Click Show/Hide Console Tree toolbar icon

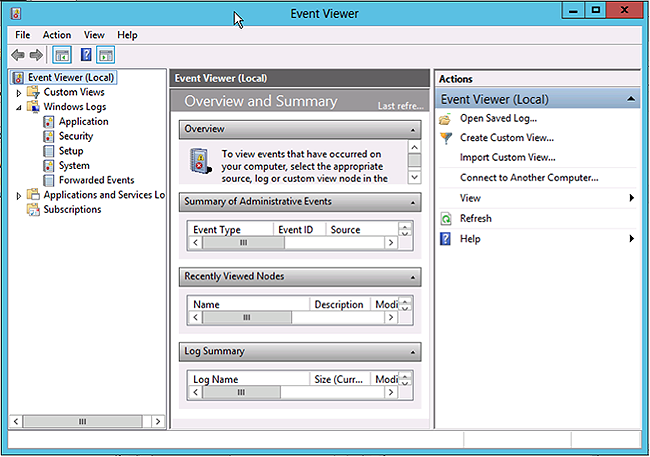(62, 55)
